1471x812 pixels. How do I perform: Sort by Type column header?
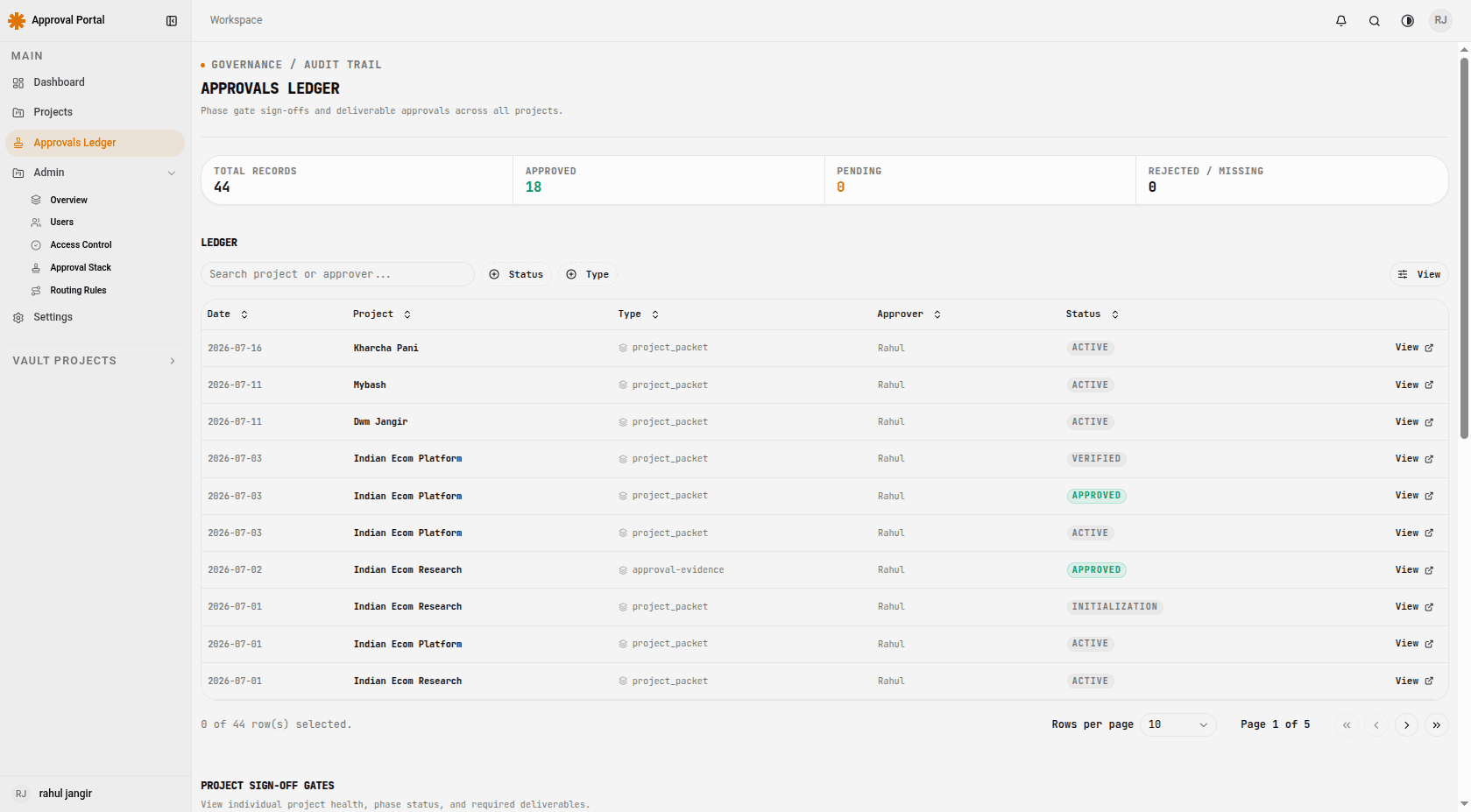639,314
